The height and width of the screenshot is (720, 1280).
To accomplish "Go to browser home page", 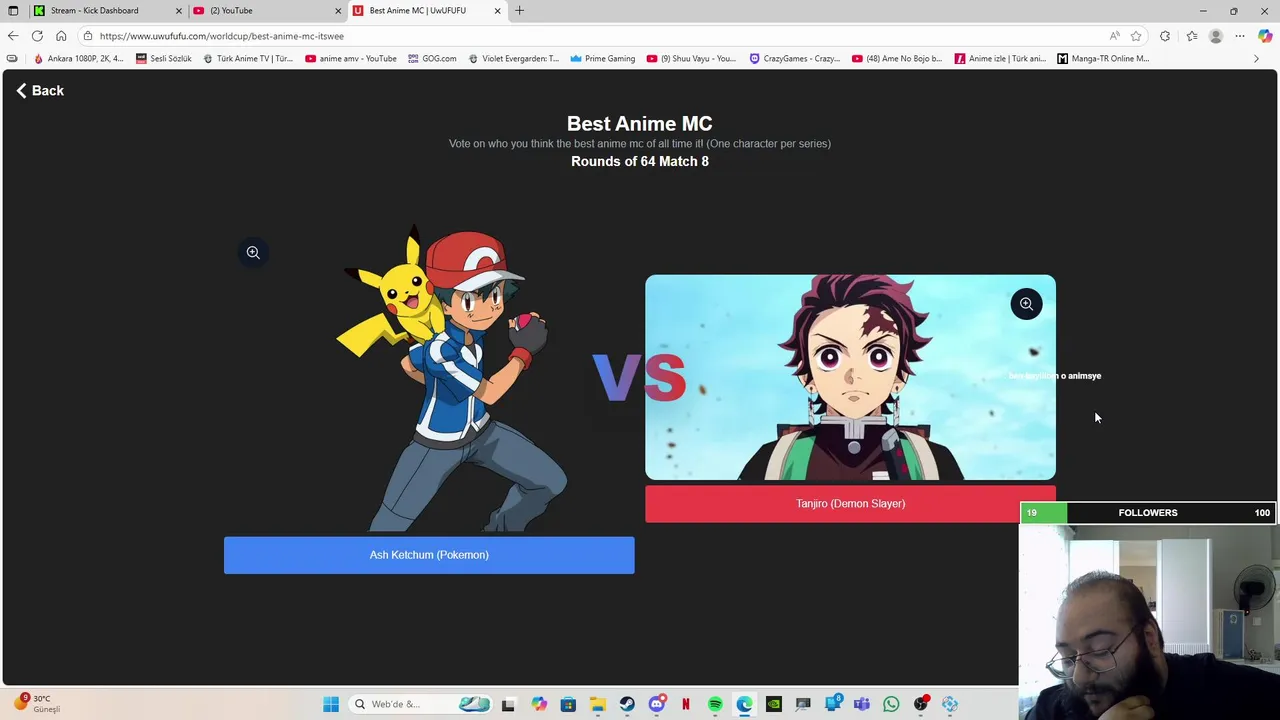I will click(x=61, y=36).
